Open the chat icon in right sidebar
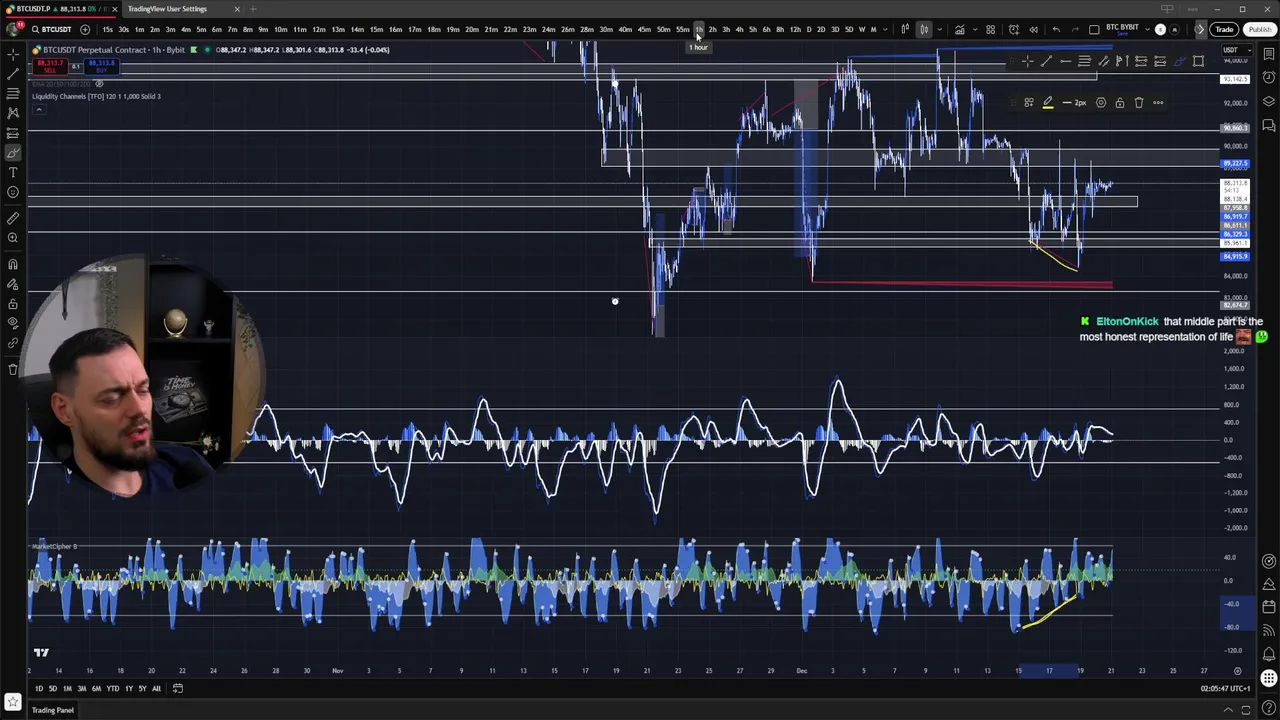Screen dimensions: 1280x720 1269,125
